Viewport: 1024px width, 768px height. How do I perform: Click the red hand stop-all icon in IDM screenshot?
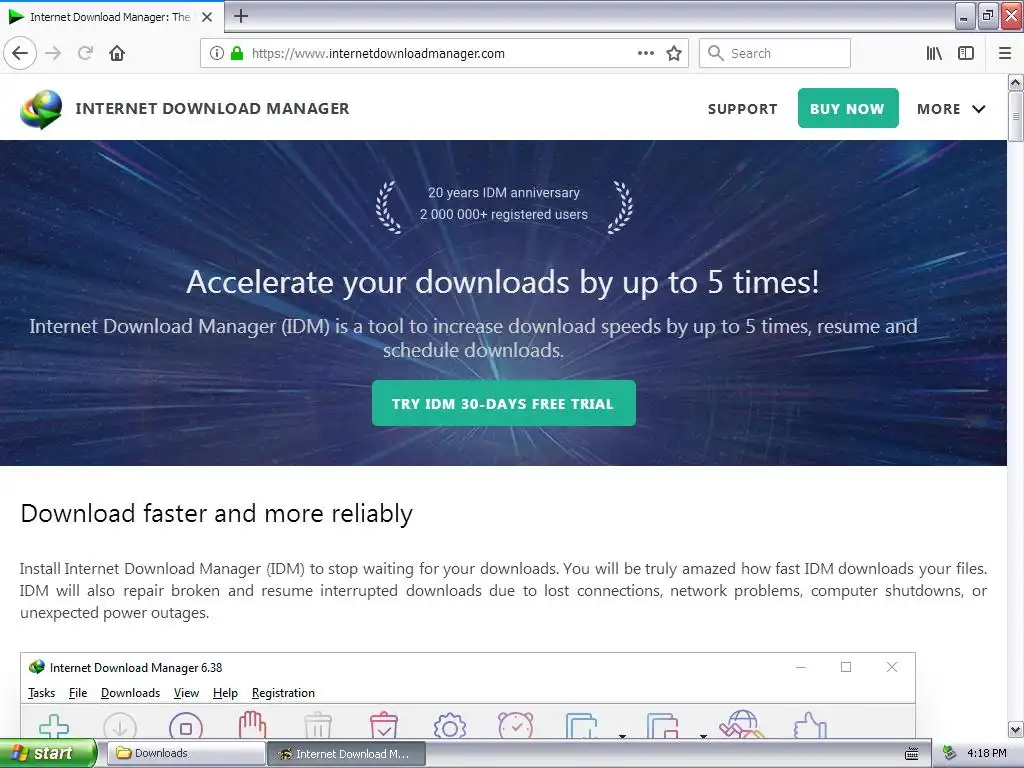click(x=252, y=725)
